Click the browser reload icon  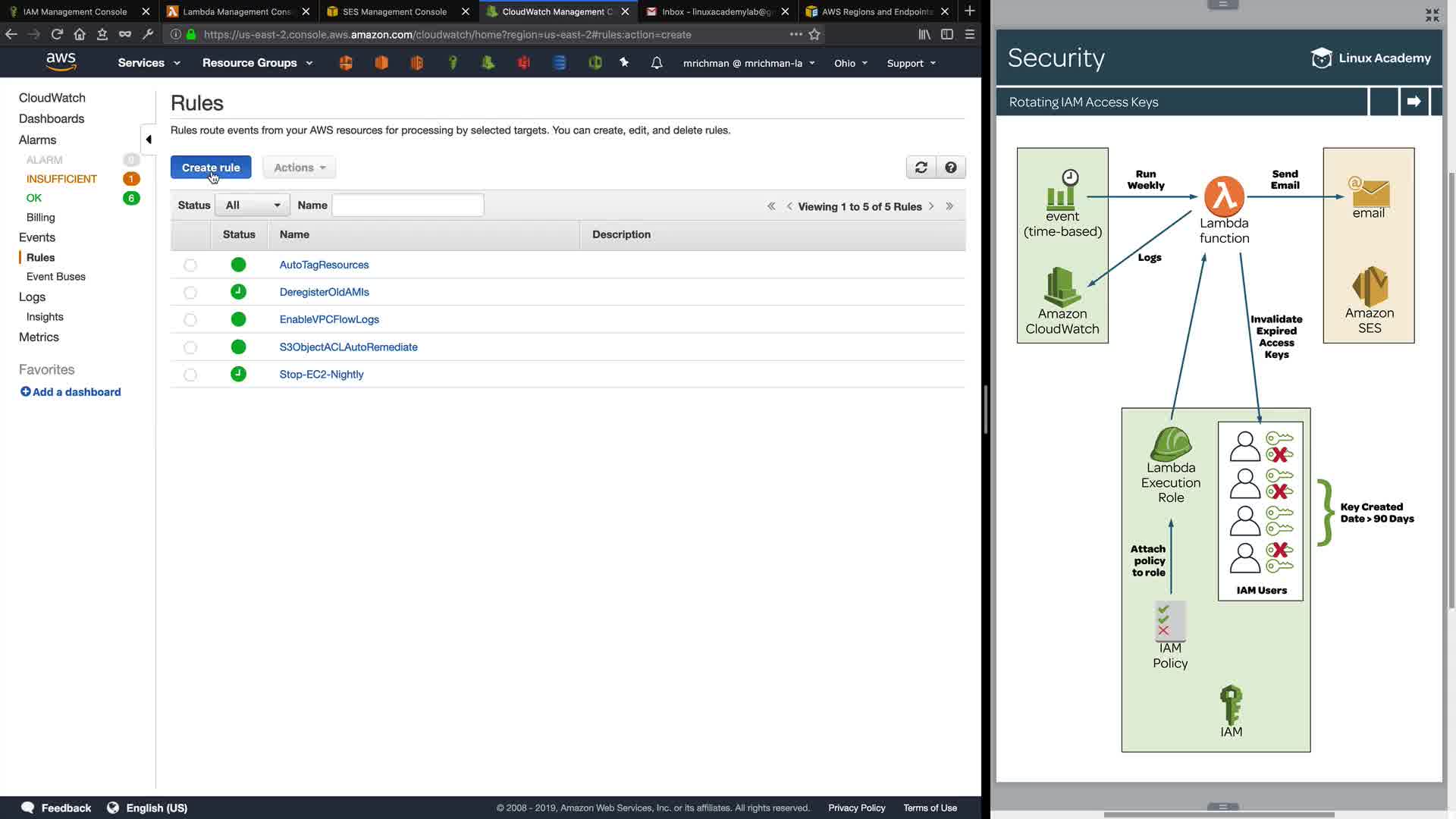57,34
